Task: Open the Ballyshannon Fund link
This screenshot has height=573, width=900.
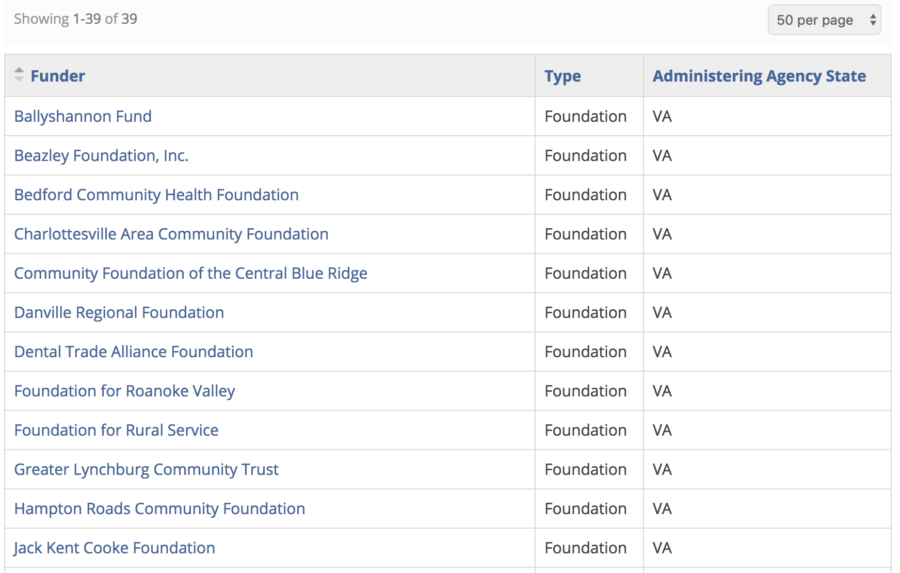Action: (x=83, y=116)
